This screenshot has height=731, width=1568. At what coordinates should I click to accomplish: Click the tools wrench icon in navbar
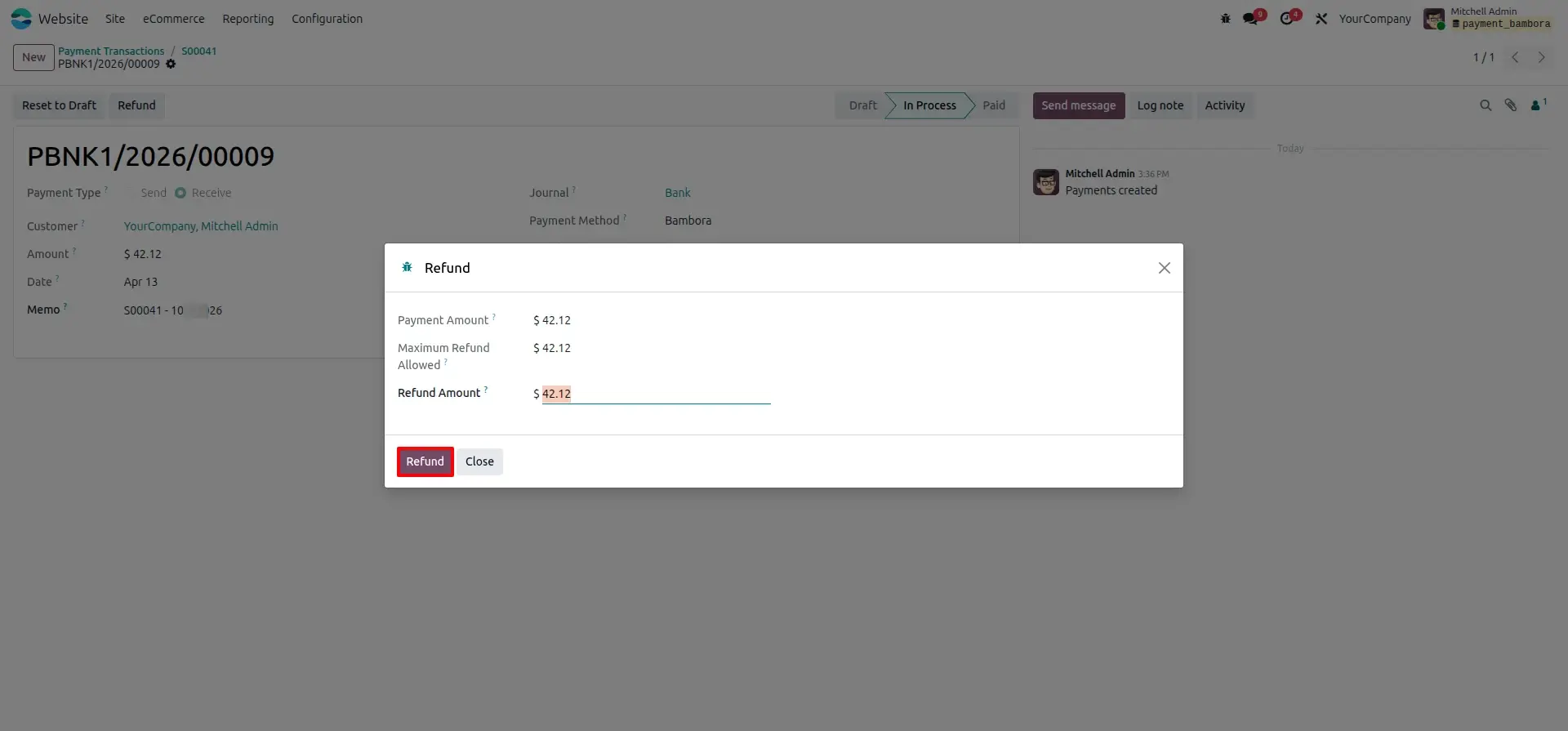pyautogui.click(x=1321, y=18)
